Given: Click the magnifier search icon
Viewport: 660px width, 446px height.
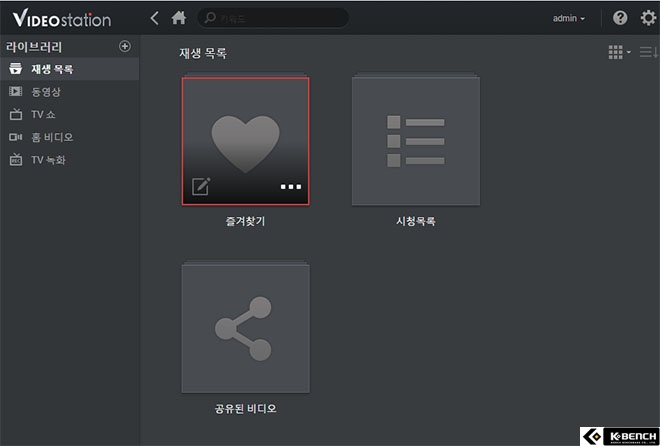Looking at the screenshot, I should [x=210, y=18].
